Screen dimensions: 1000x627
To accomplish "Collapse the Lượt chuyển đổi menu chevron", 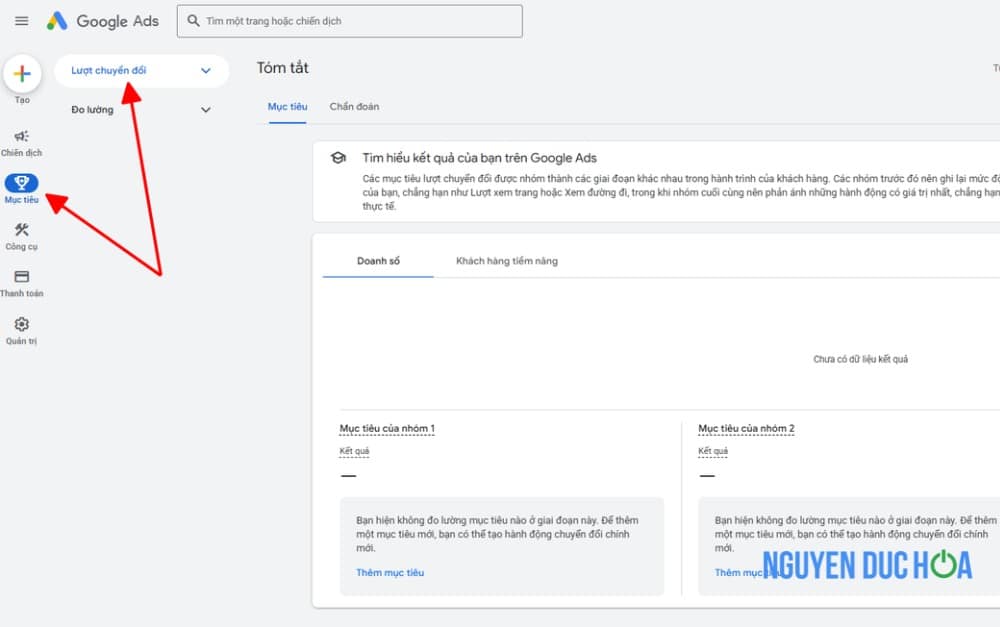I will (206, 71).
